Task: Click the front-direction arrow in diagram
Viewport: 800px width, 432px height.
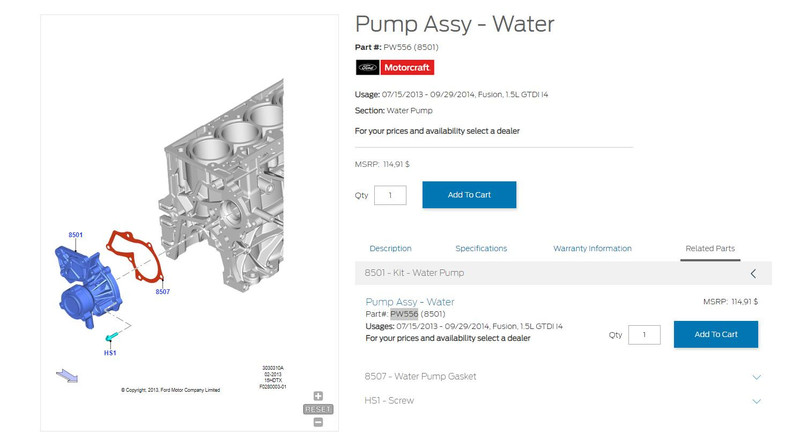Action: pos(67,376)
